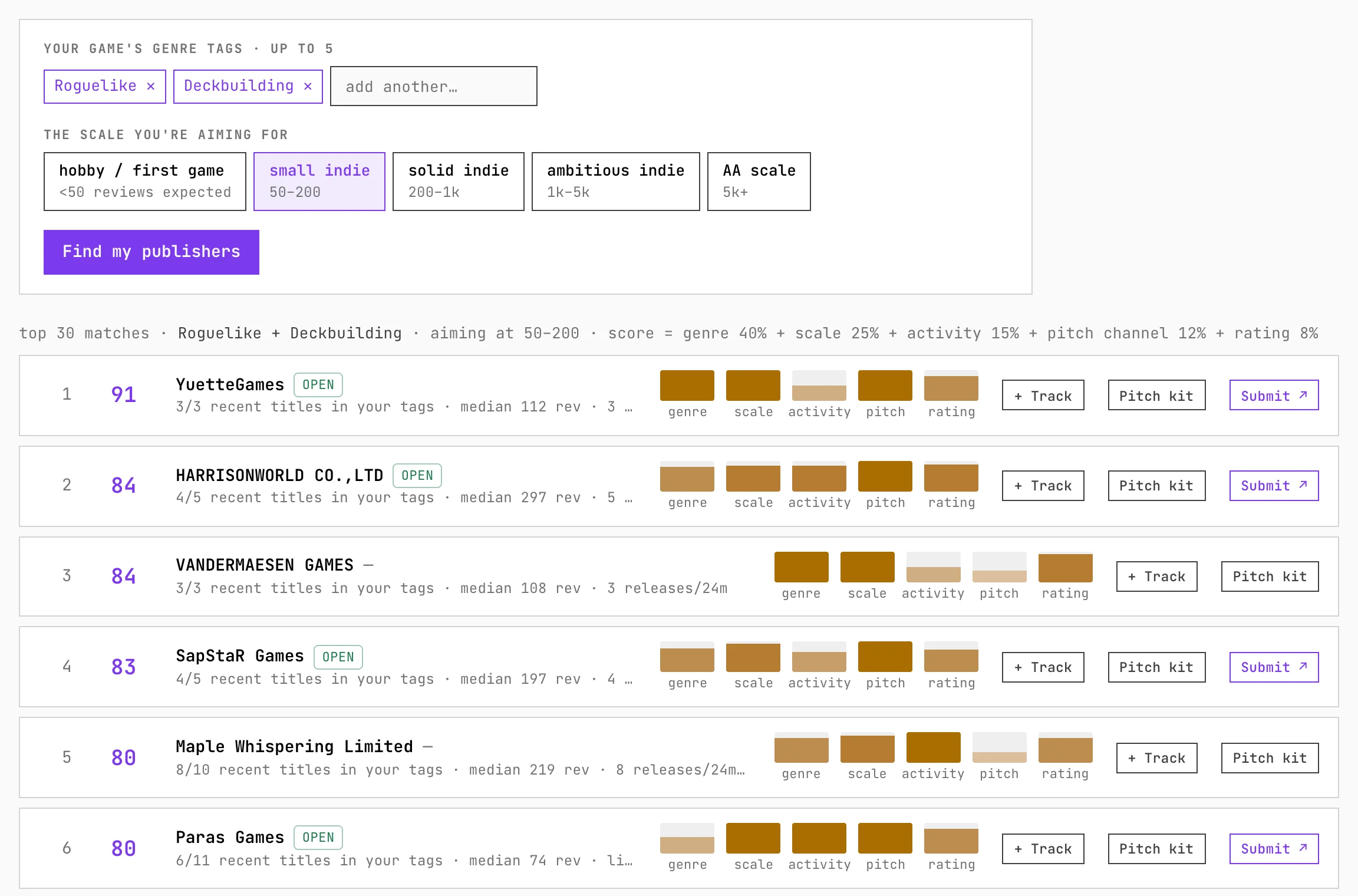Image resolution: width=1358 pixels, height=896 pixels.
Task: Open the Pitch kit for YuetteGames
Action: pyautogui.click(x=1156, y=395)
